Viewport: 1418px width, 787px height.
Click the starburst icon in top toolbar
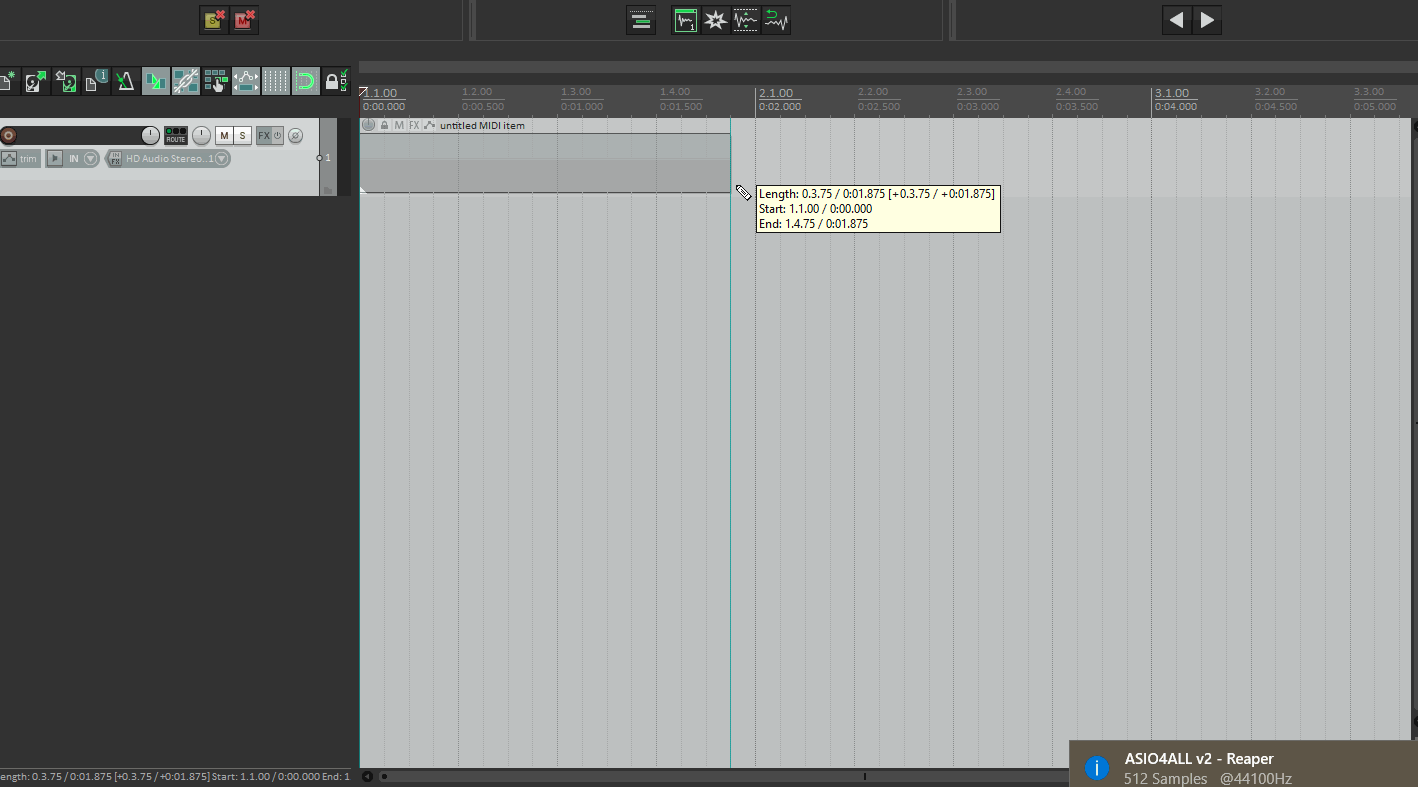716,20
